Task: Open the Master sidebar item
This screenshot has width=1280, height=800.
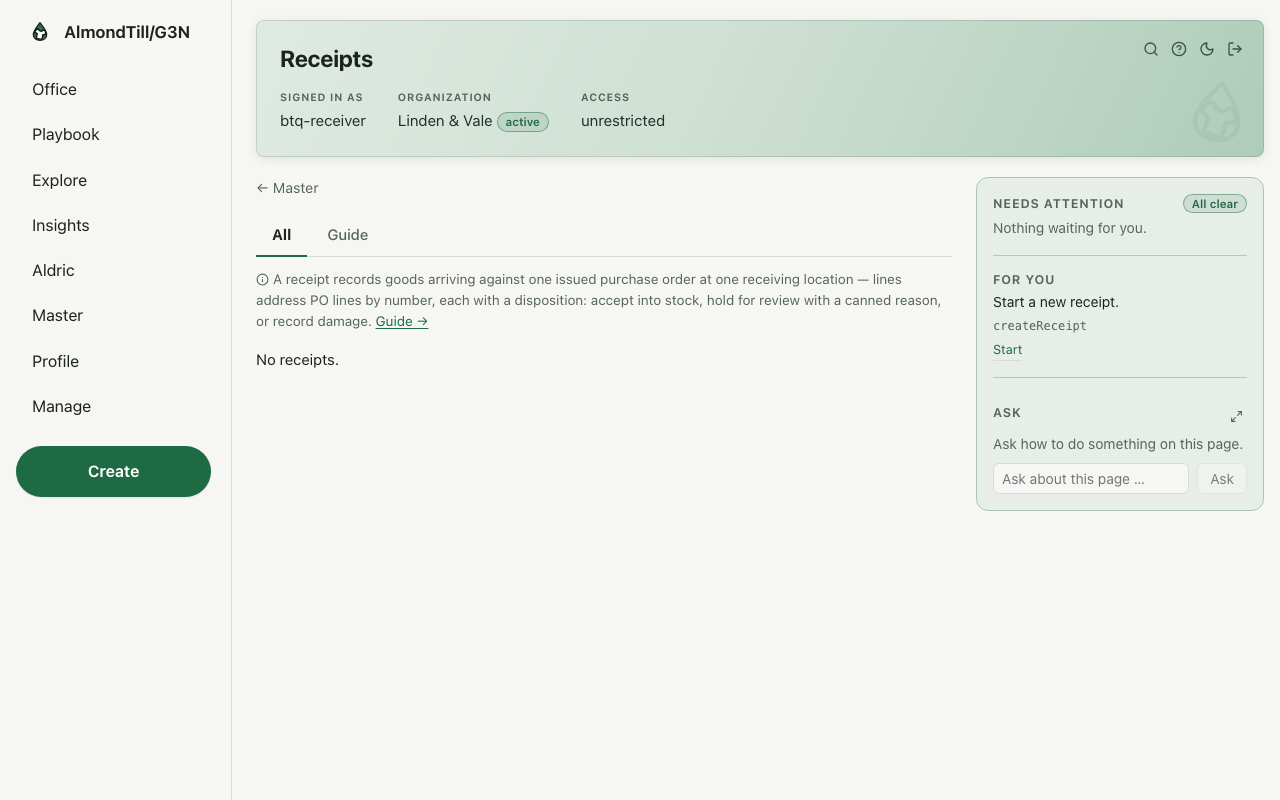Action: pyautogui.click(x=57, y=315)
